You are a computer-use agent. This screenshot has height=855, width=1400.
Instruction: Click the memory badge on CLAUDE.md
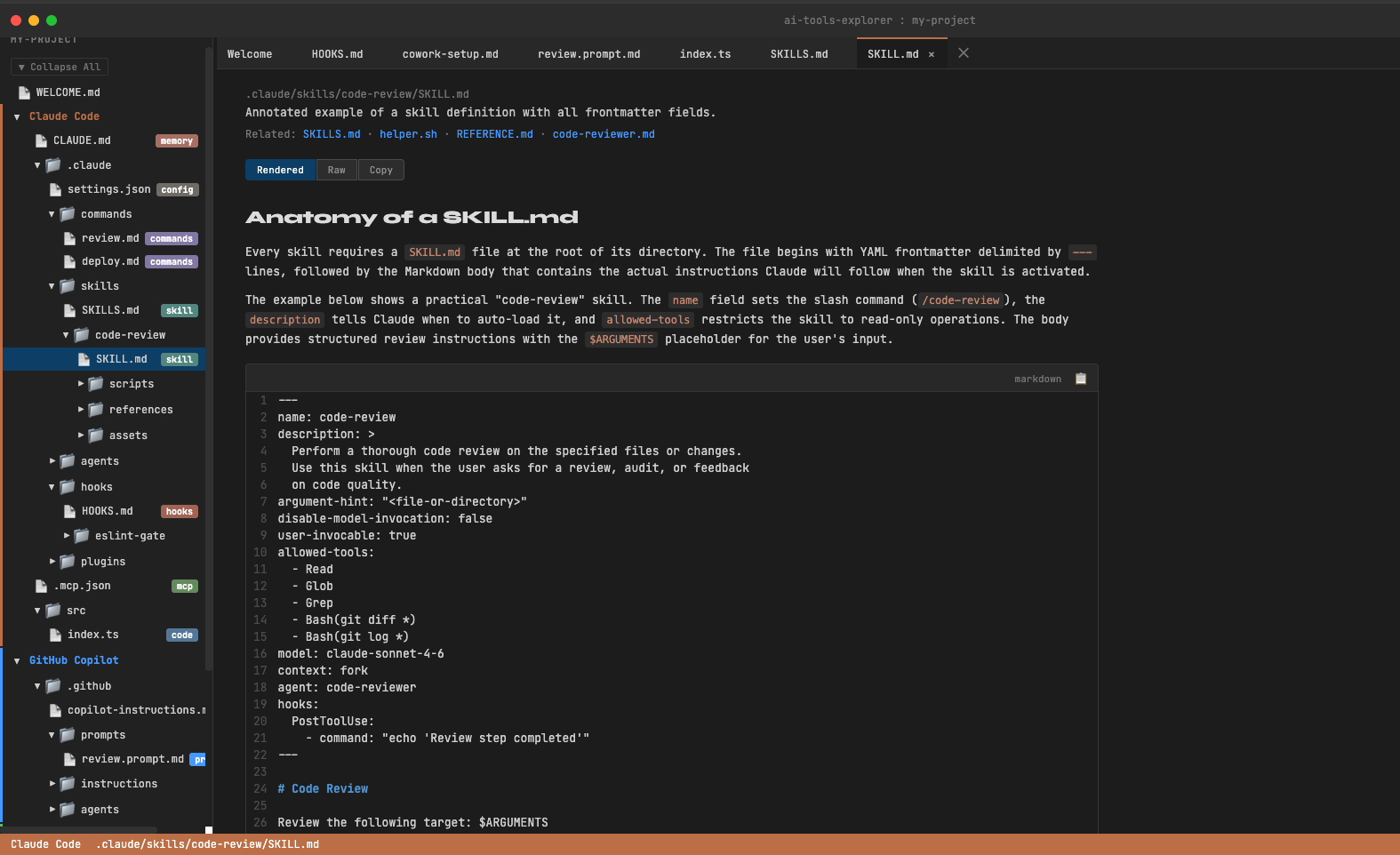click(177, 140)
